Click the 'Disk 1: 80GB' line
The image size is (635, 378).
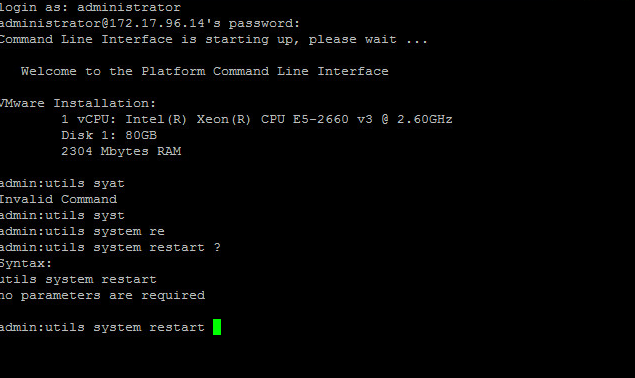(109, 135)
